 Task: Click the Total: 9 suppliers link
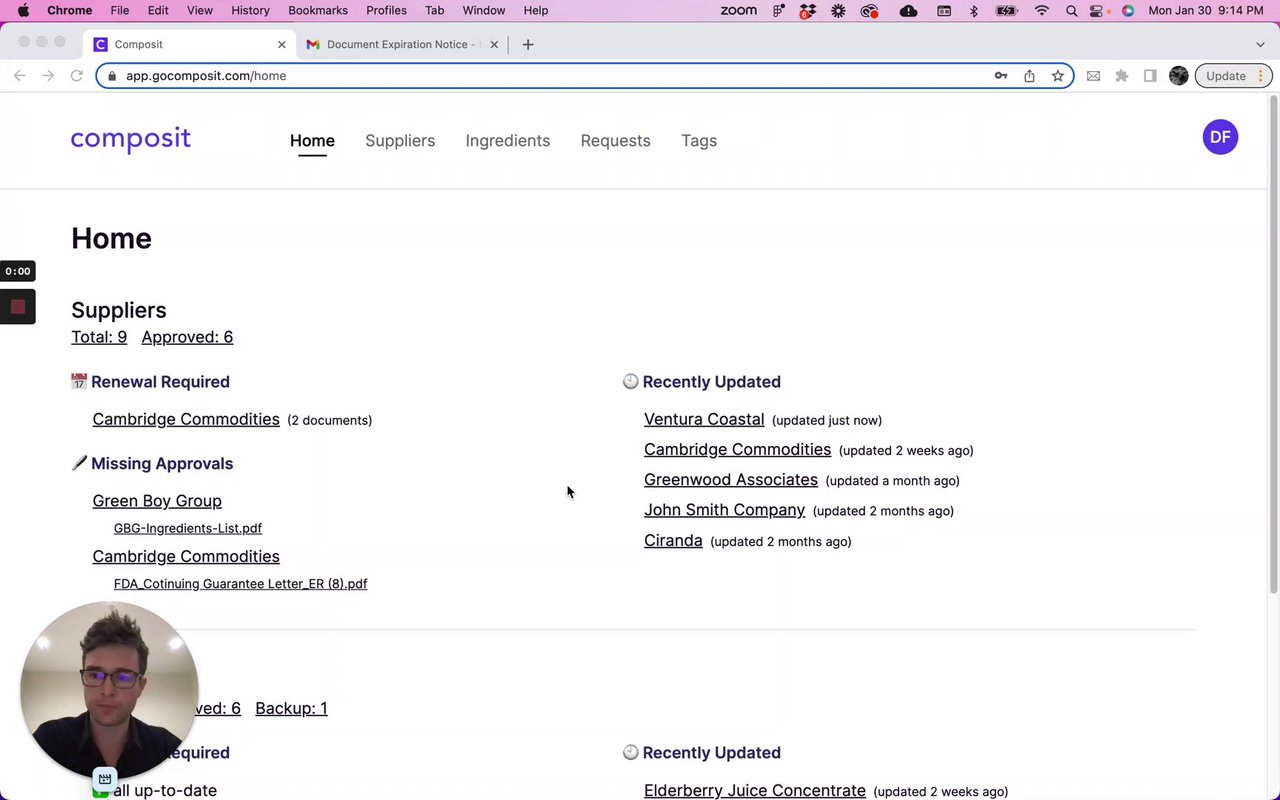click(99, 337)
